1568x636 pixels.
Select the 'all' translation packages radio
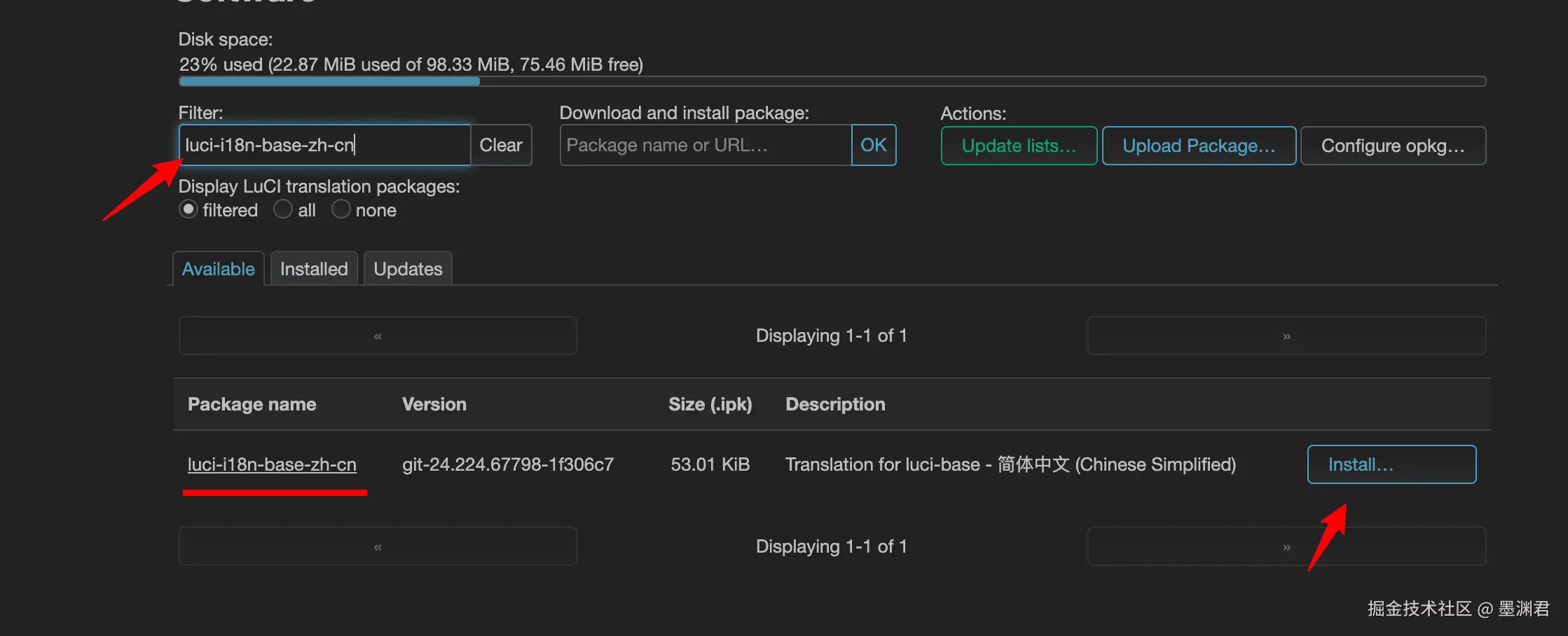[283, 209]
